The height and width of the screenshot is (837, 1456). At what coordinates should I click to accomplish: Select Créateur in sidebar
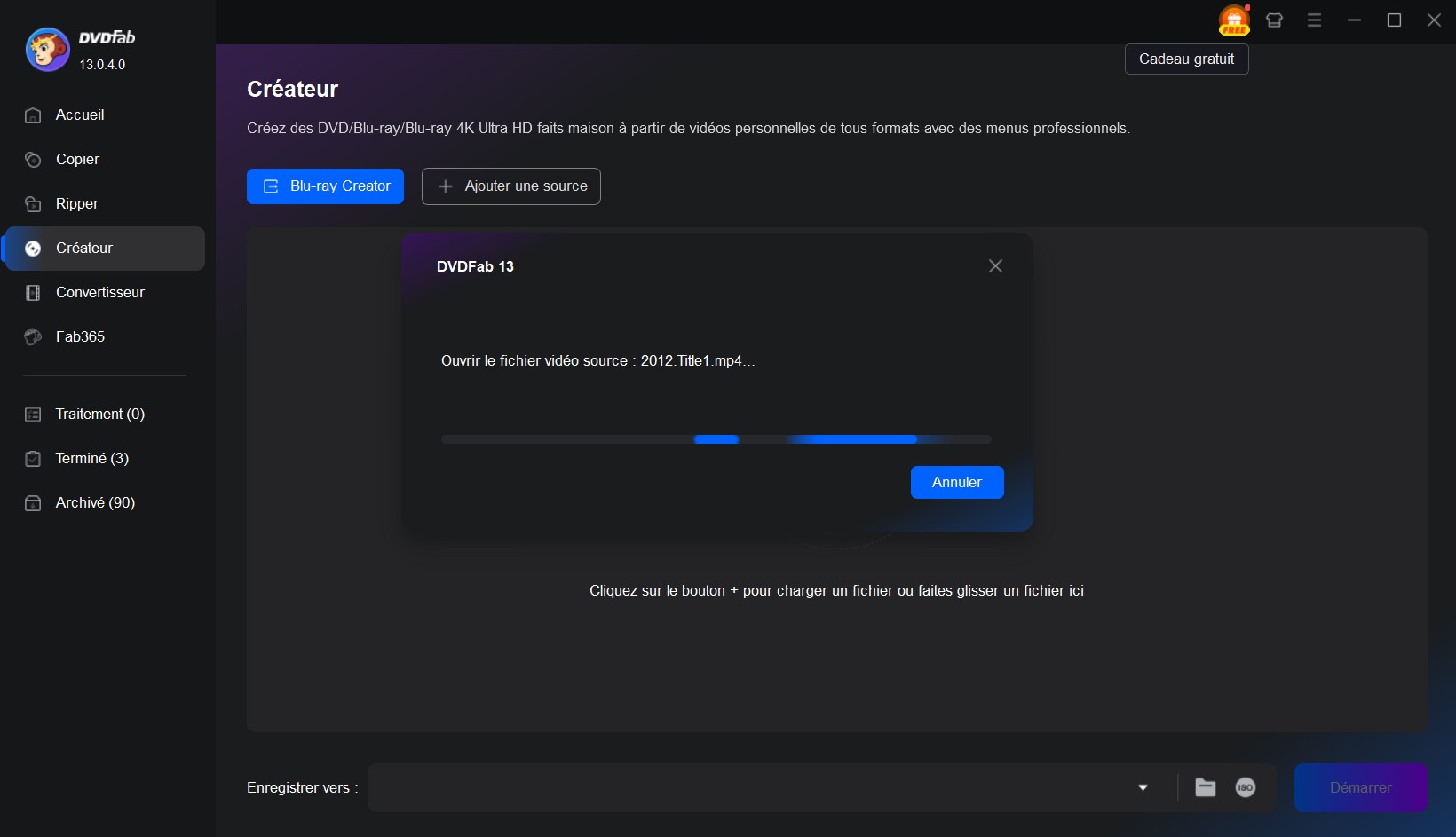105,249
